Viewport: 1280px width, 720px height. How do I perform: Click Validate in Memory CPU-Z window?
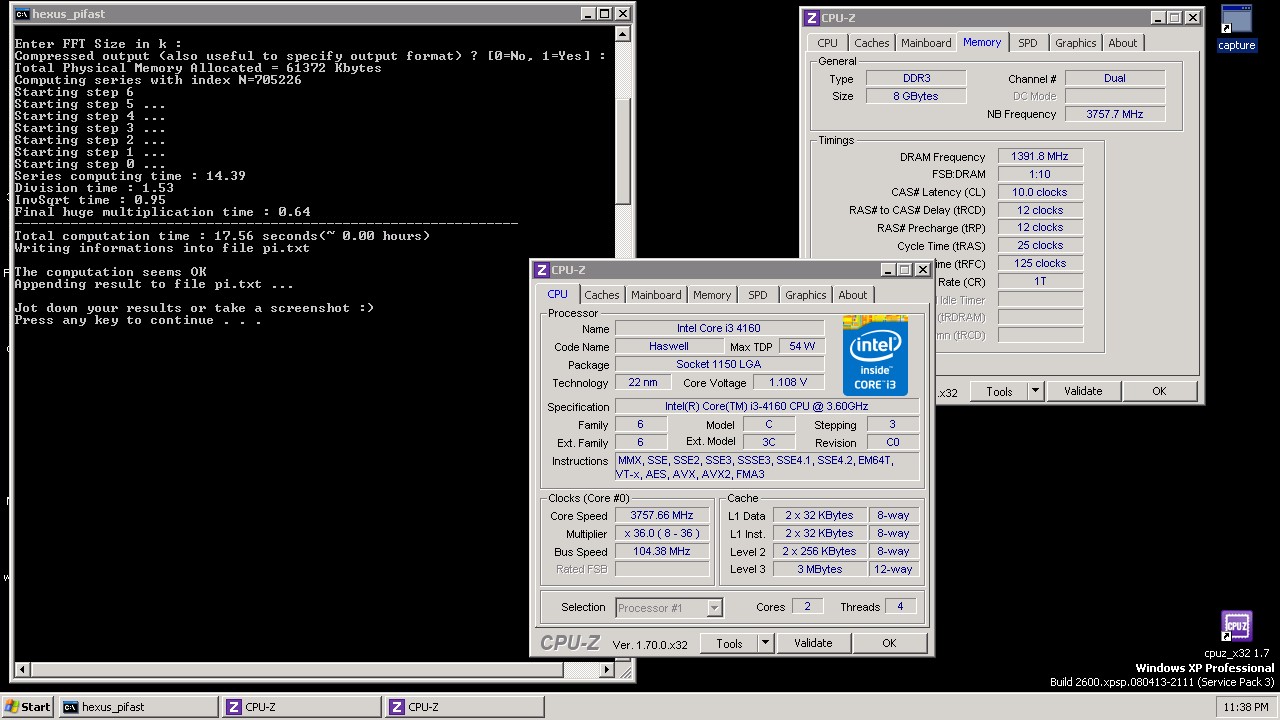tap(1083, 391)
